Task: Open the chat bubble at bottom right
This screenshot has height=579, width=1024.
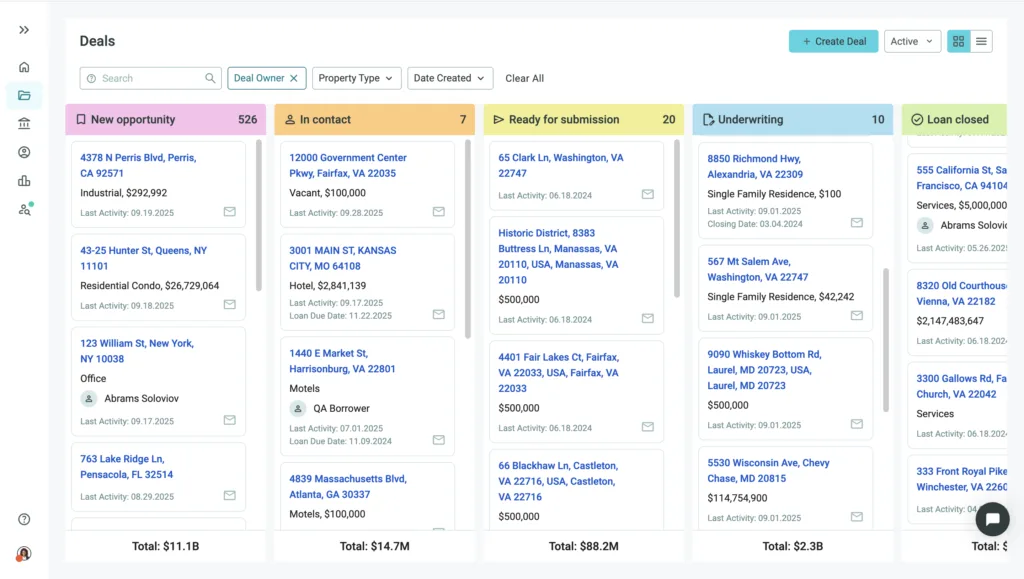Action: click(992, 519)
